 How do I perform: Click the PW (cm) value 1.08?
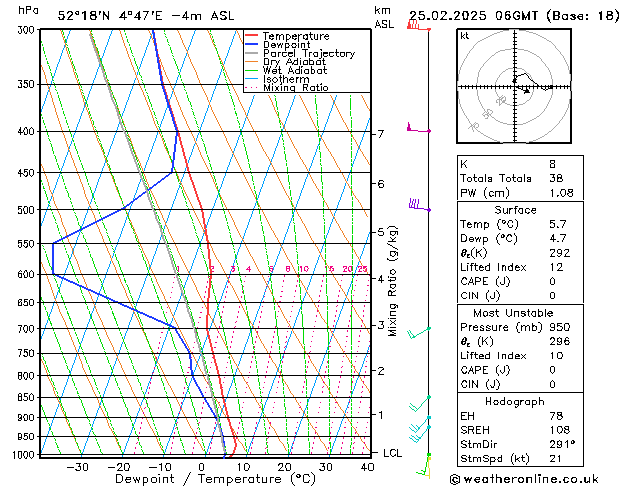(561, 193)
